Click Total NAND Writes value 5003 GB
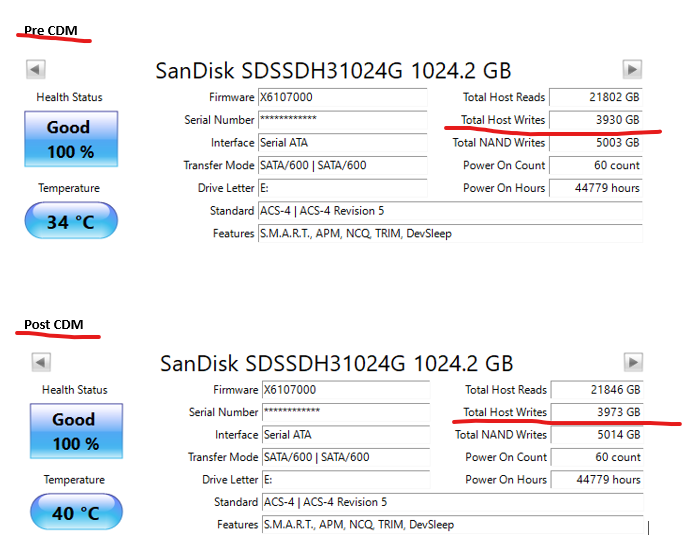 pyautogui.click(x=596, y=143)
